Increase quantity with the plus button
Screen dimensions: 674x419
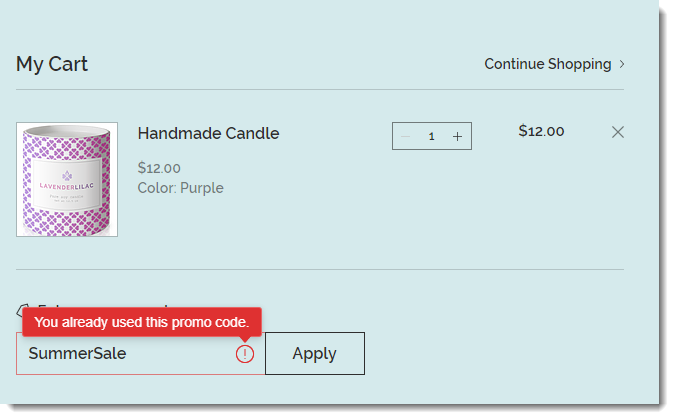457,136
